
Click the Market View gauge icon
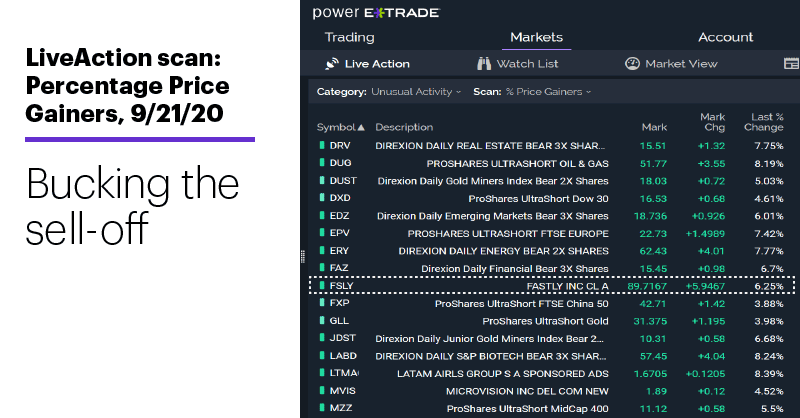pyautogui.click(x=632, y=64)
